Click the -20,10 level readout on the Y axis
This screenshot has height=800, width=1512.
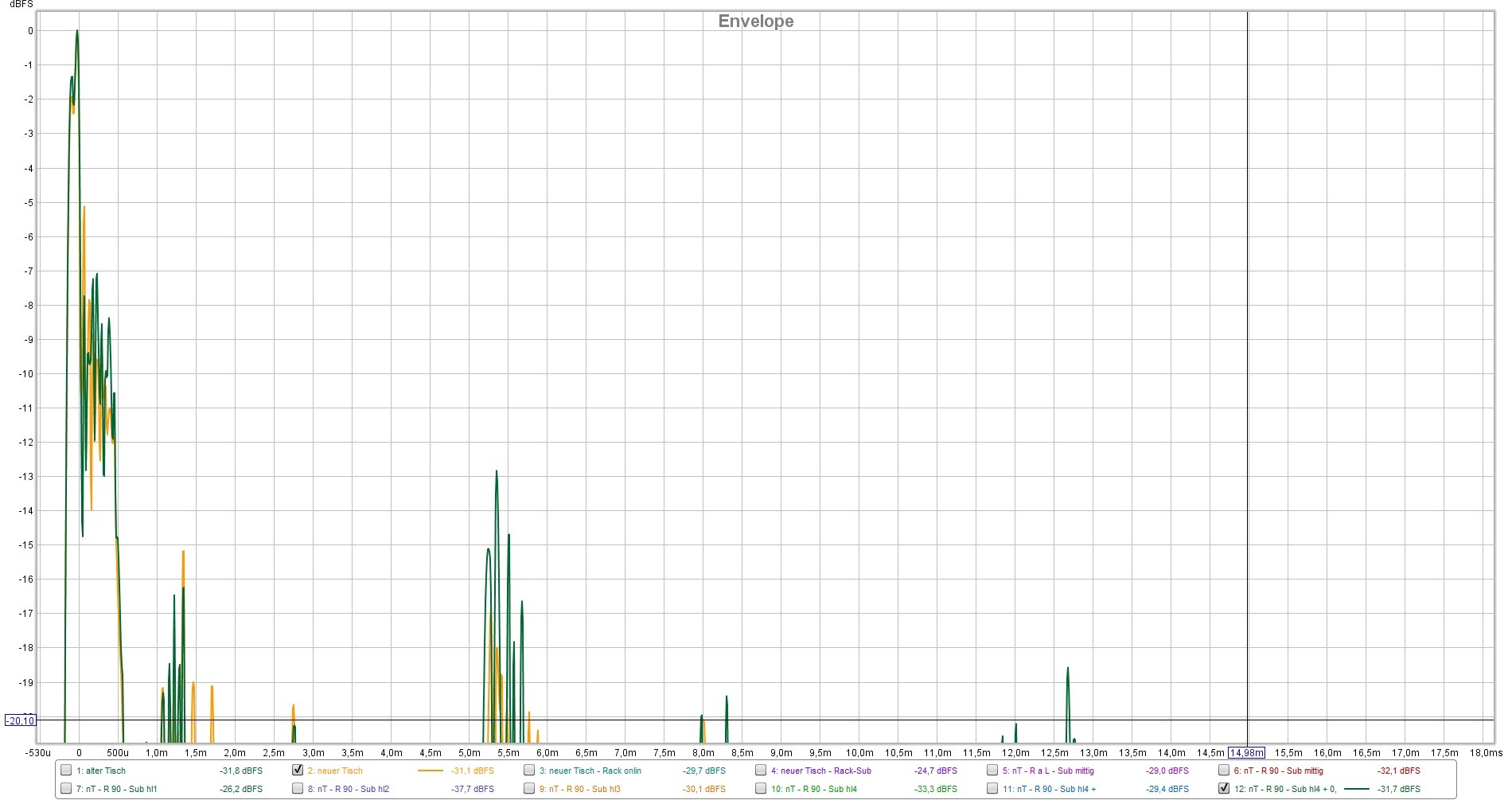tap(20, 721)
